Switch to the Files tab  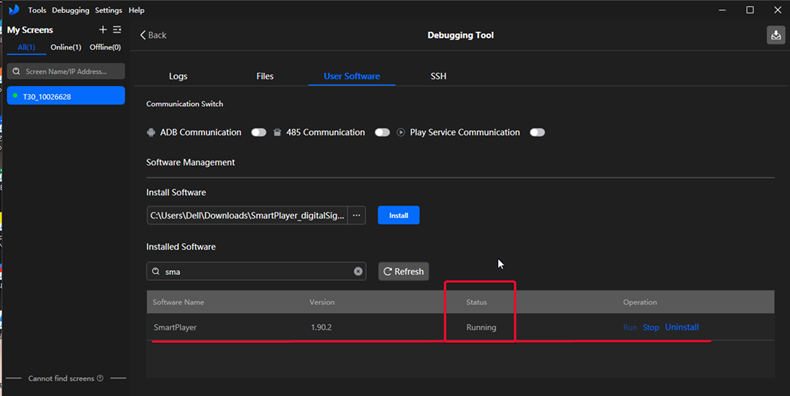tap(265, 76)
